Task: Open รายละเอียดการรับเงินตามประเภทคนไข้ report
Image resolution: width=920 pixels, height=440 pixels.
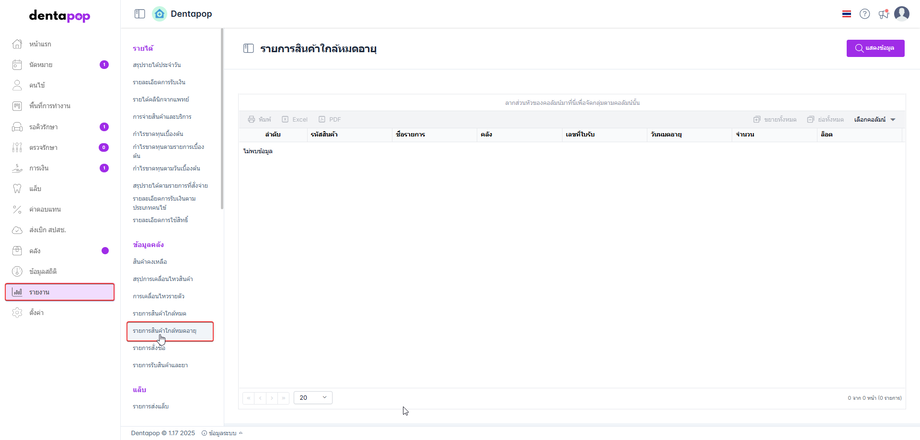Action: [164, 203]
